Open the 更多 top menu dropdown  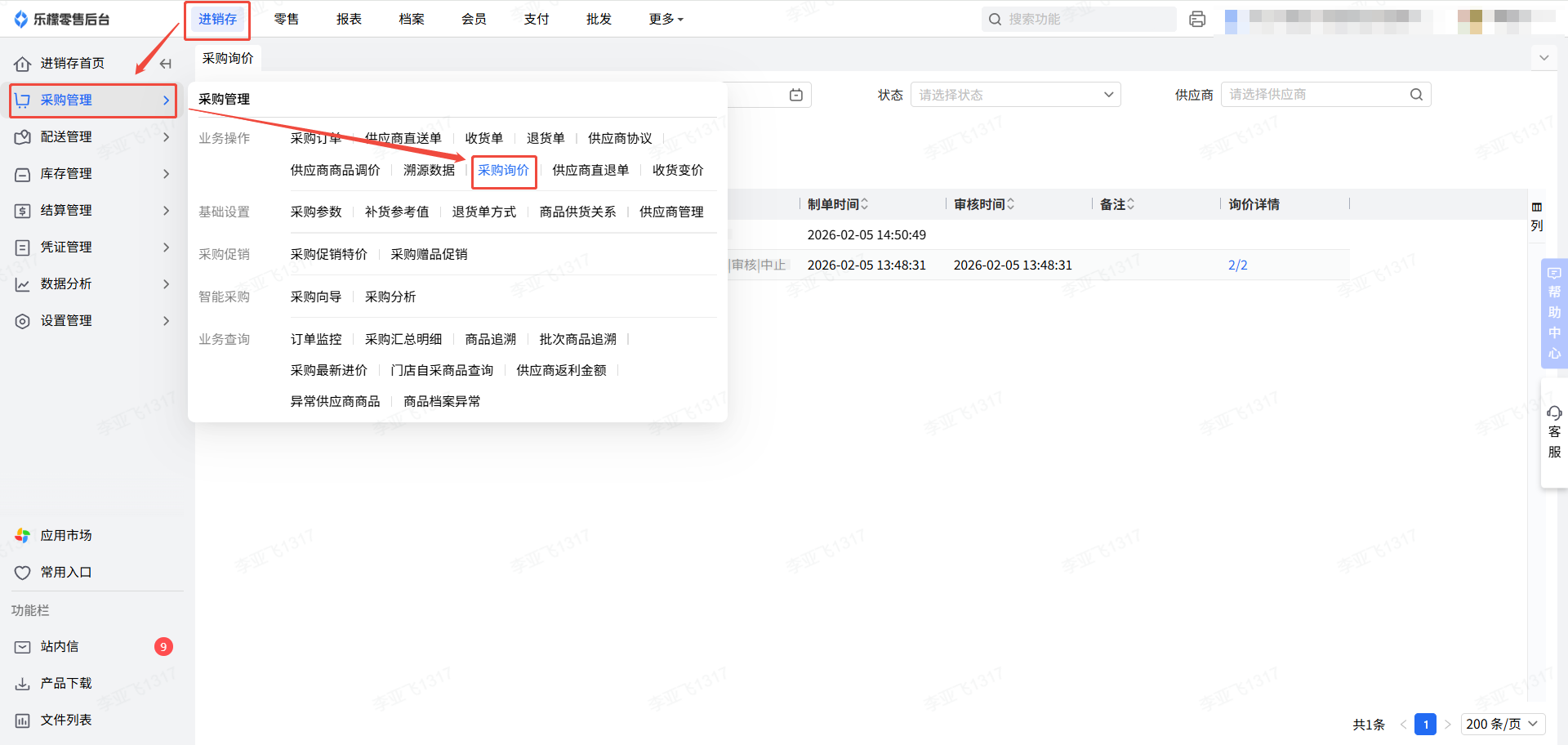tap(666, 19)
